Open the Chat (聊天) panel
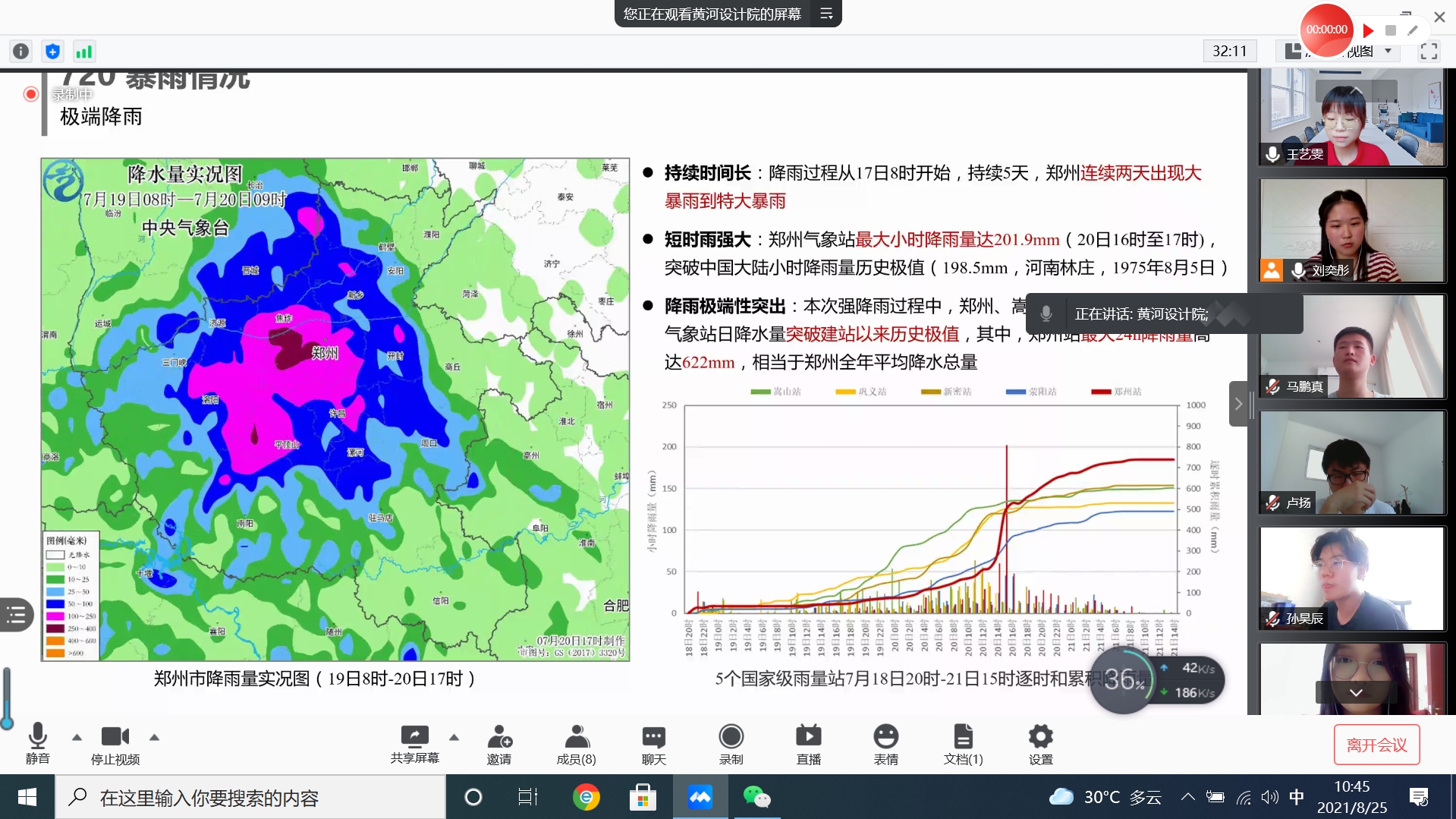The height and width of the screenshot is (819, 1456). tap(653, 744)
